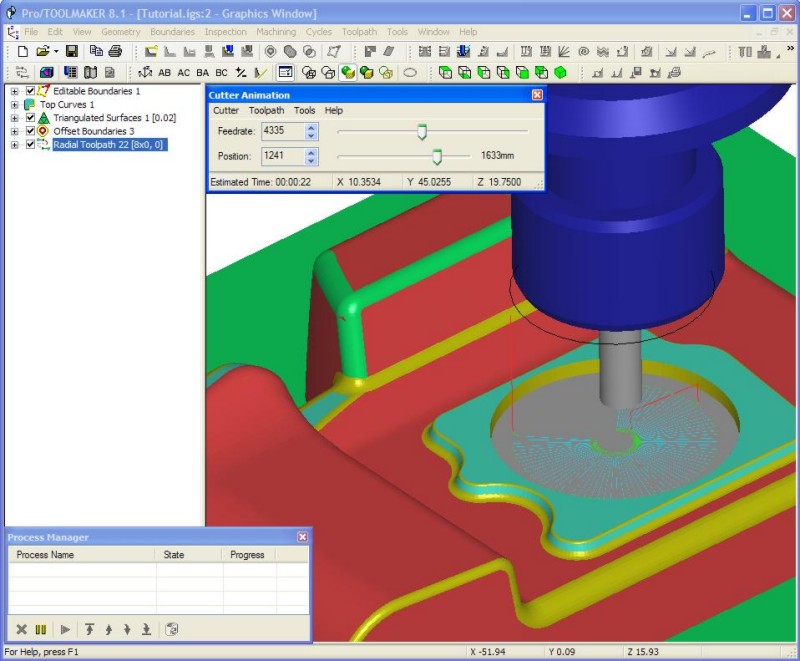Open the Help menu in Cutter Animation
800x661 pixels.
pyautogui.click(x=334, y=110)
